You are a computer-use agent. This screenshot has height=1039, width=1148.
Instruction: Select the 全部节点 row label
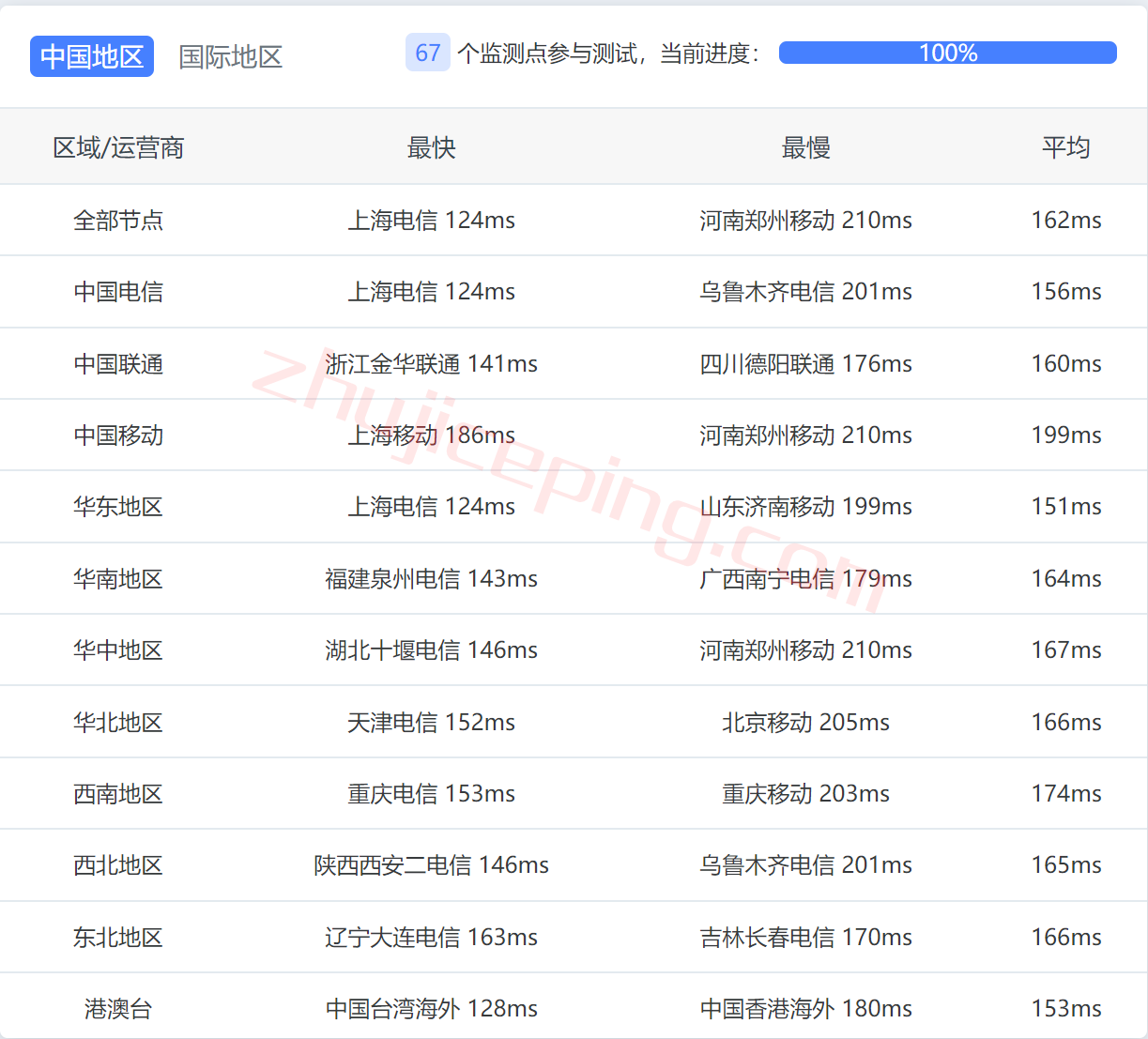tap(118, 221)
